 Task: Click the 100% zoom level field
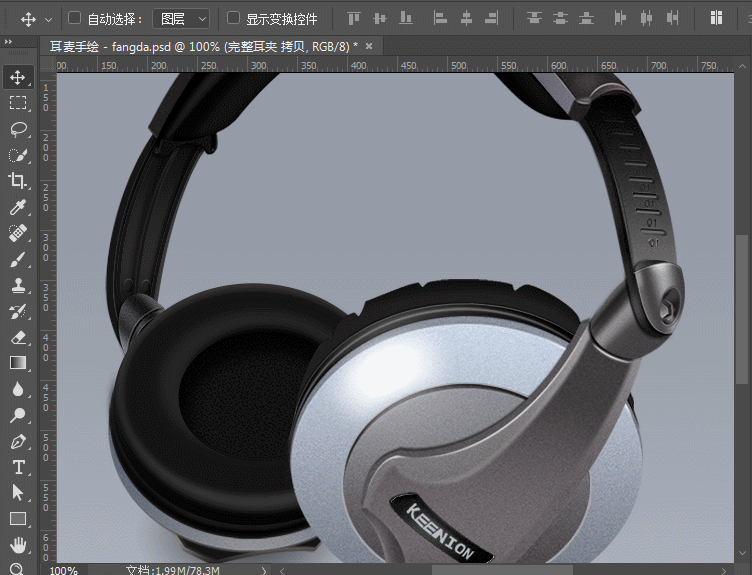pos(63,570)
